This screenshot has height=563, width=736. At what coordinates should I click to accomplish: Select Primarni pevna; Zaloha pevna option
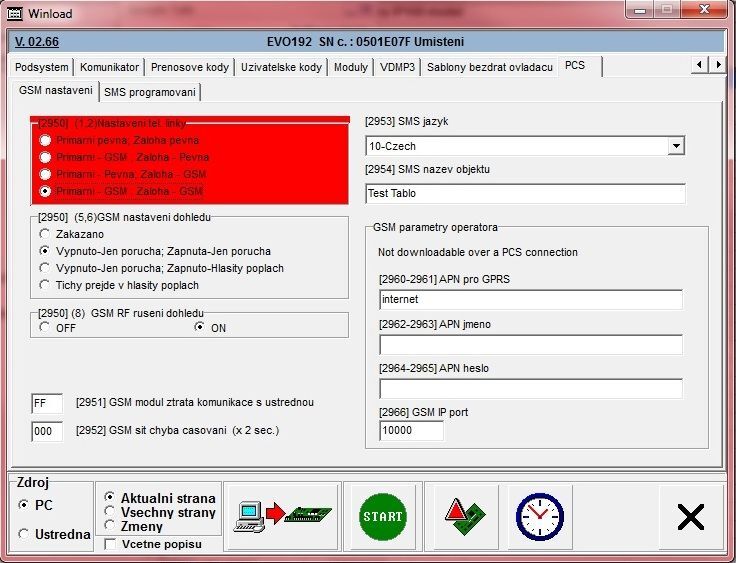click(x=44, y=141)
